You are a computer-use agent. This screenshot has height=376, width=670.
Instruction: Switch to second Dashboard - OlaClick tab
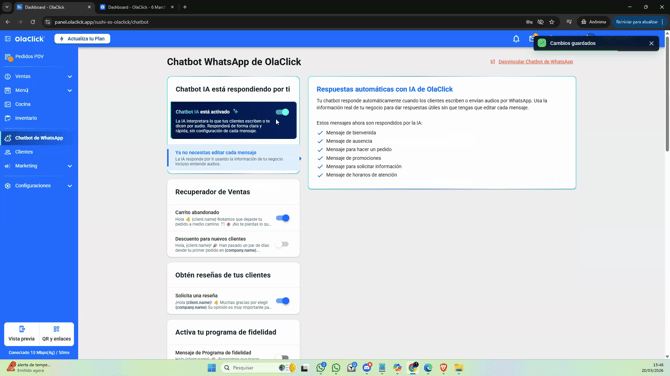[137, 7]
